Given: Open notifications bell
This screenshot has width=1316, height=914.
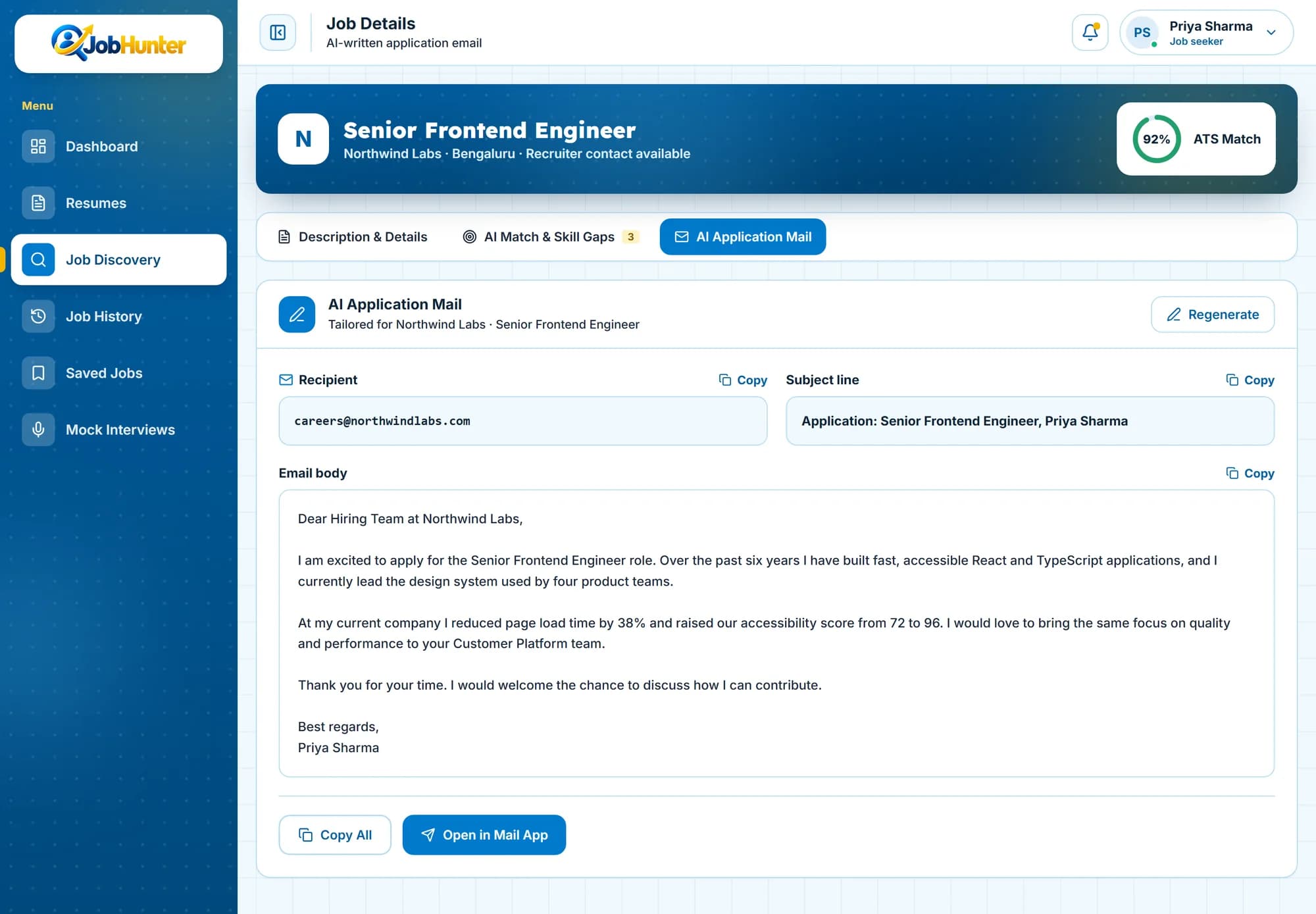Looking at the screenshot, I should (x=1090, y=32).
